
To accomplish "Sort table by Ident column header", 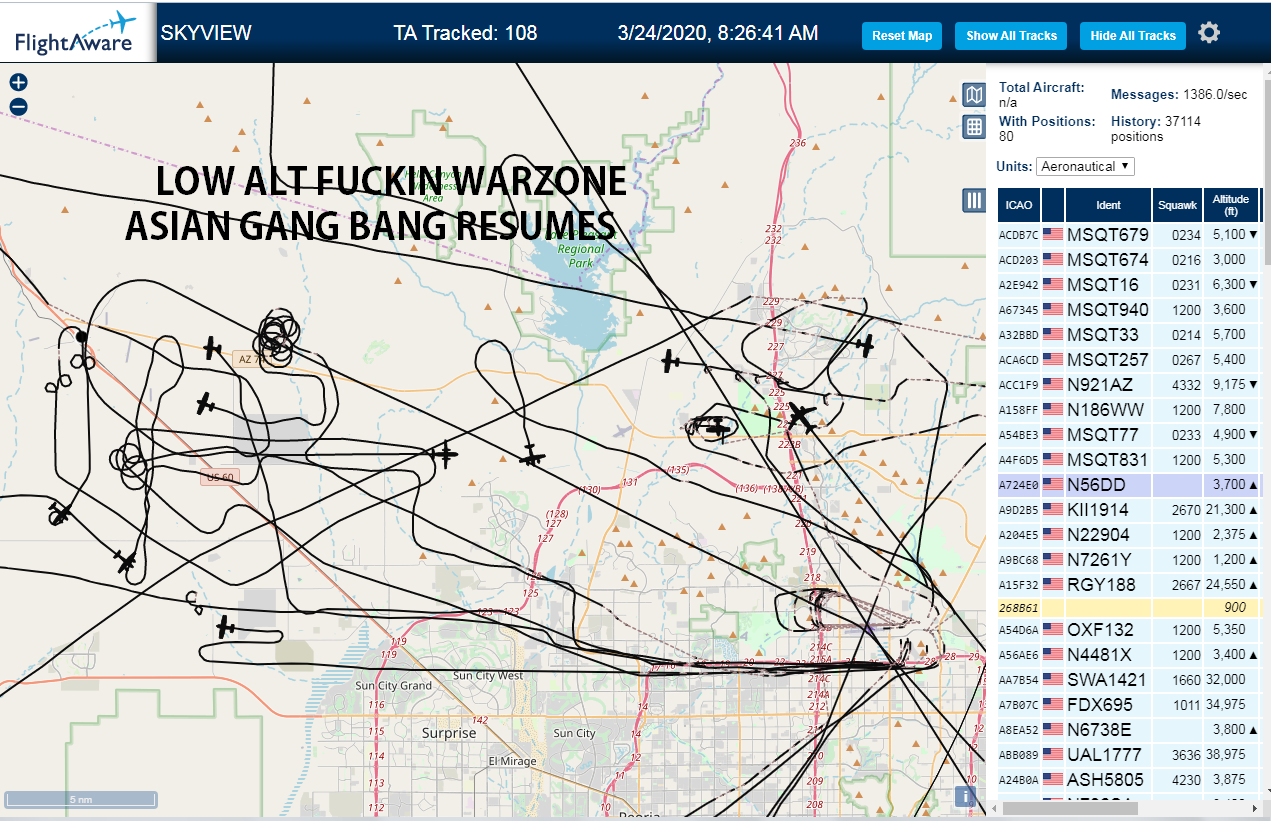I will click(x=1108, y=205).
